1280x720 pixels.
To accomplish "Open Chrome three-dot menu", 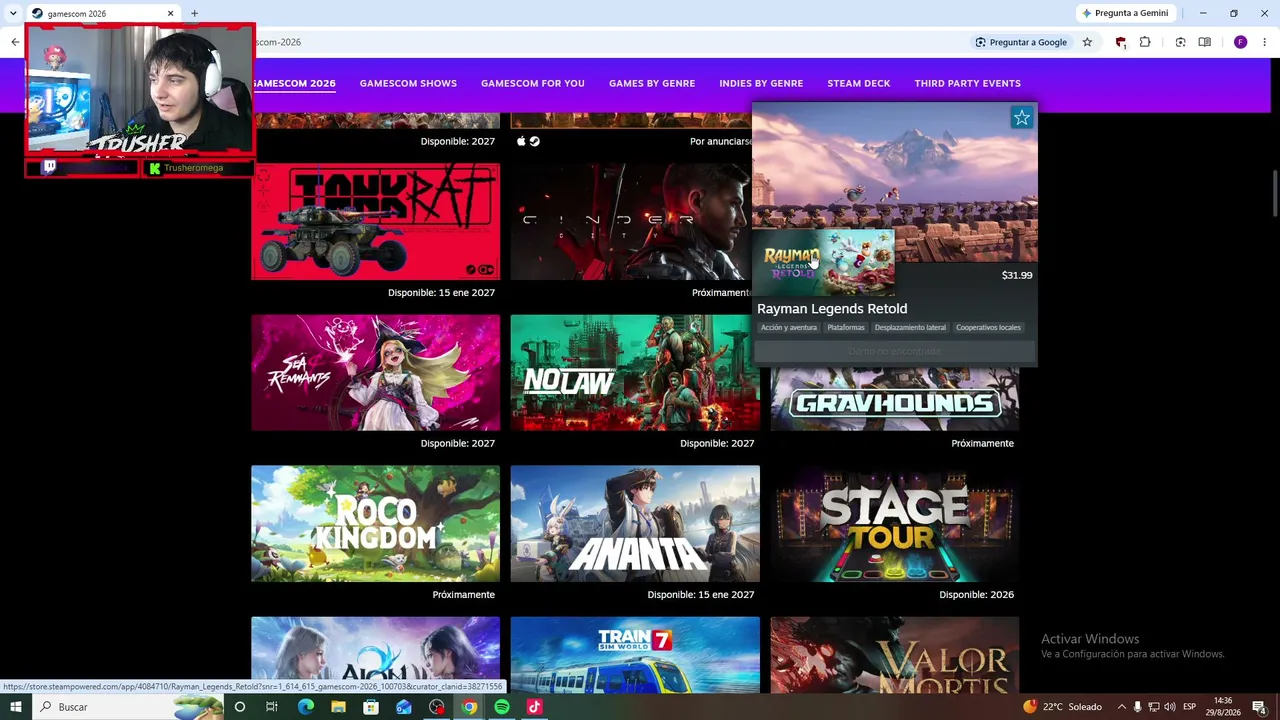I will point(1264,42).
